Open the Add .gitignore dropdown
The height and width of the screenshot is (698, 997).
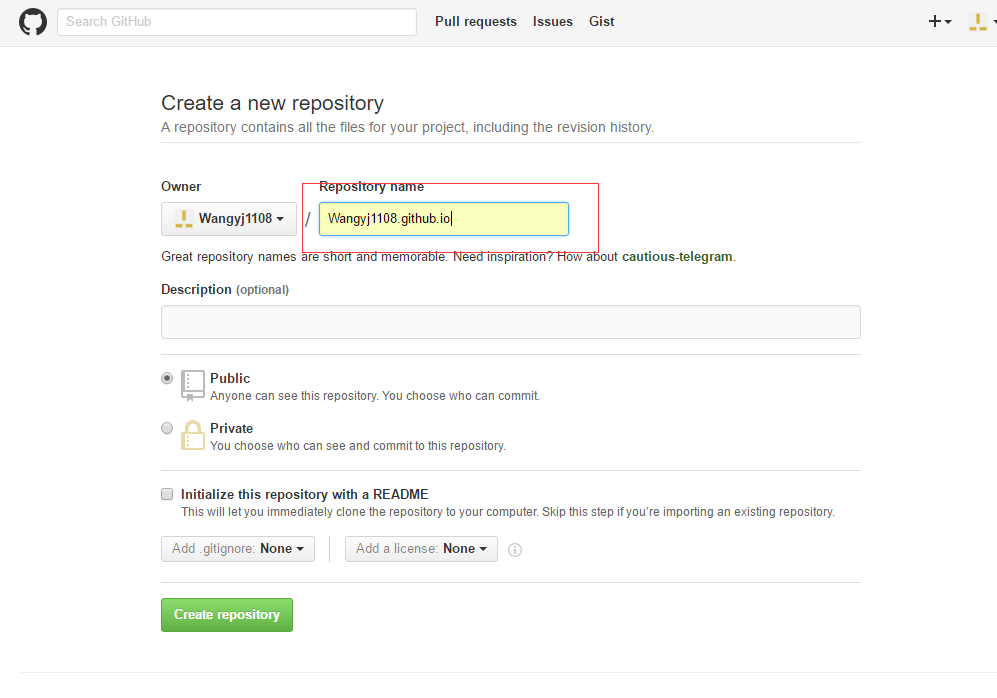click(238, 549)
